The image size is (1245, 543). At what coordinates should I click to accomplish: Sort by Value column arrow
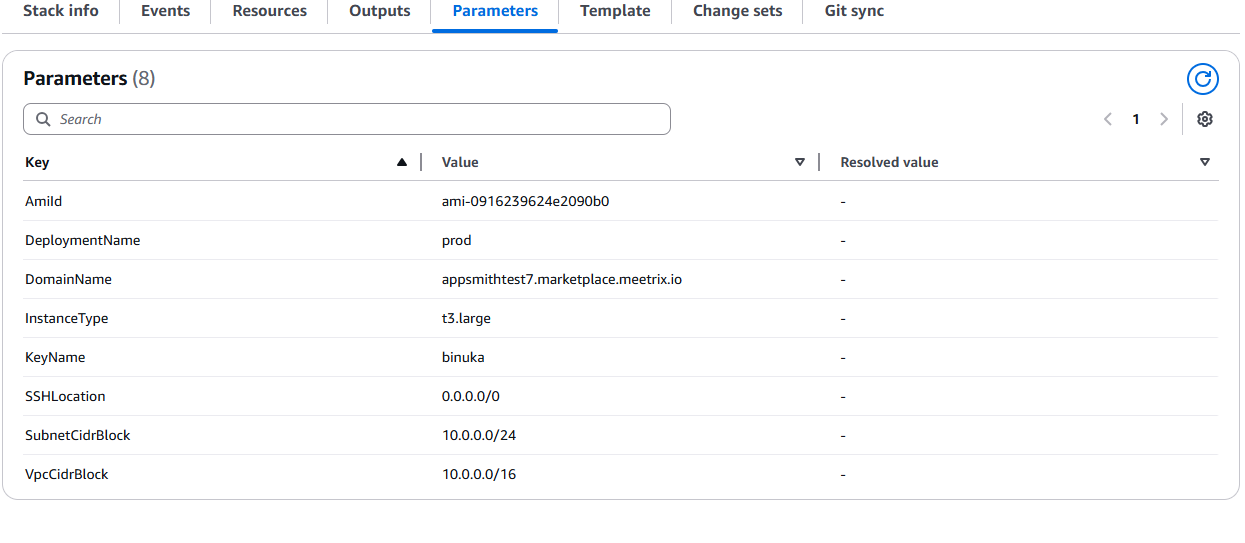pyautogui.click(x=800, y=162)
